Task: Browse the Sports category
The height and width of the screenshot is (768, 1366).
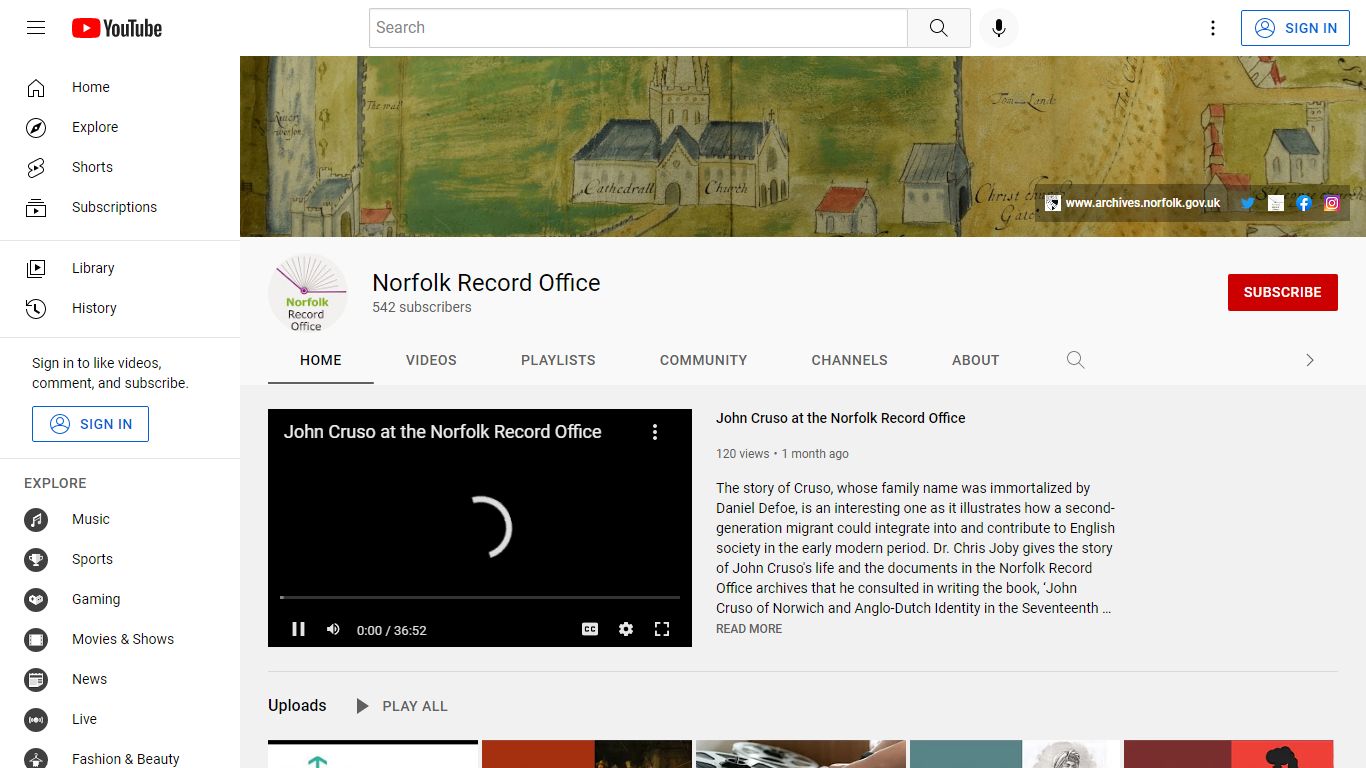Action: click(120, 559)
